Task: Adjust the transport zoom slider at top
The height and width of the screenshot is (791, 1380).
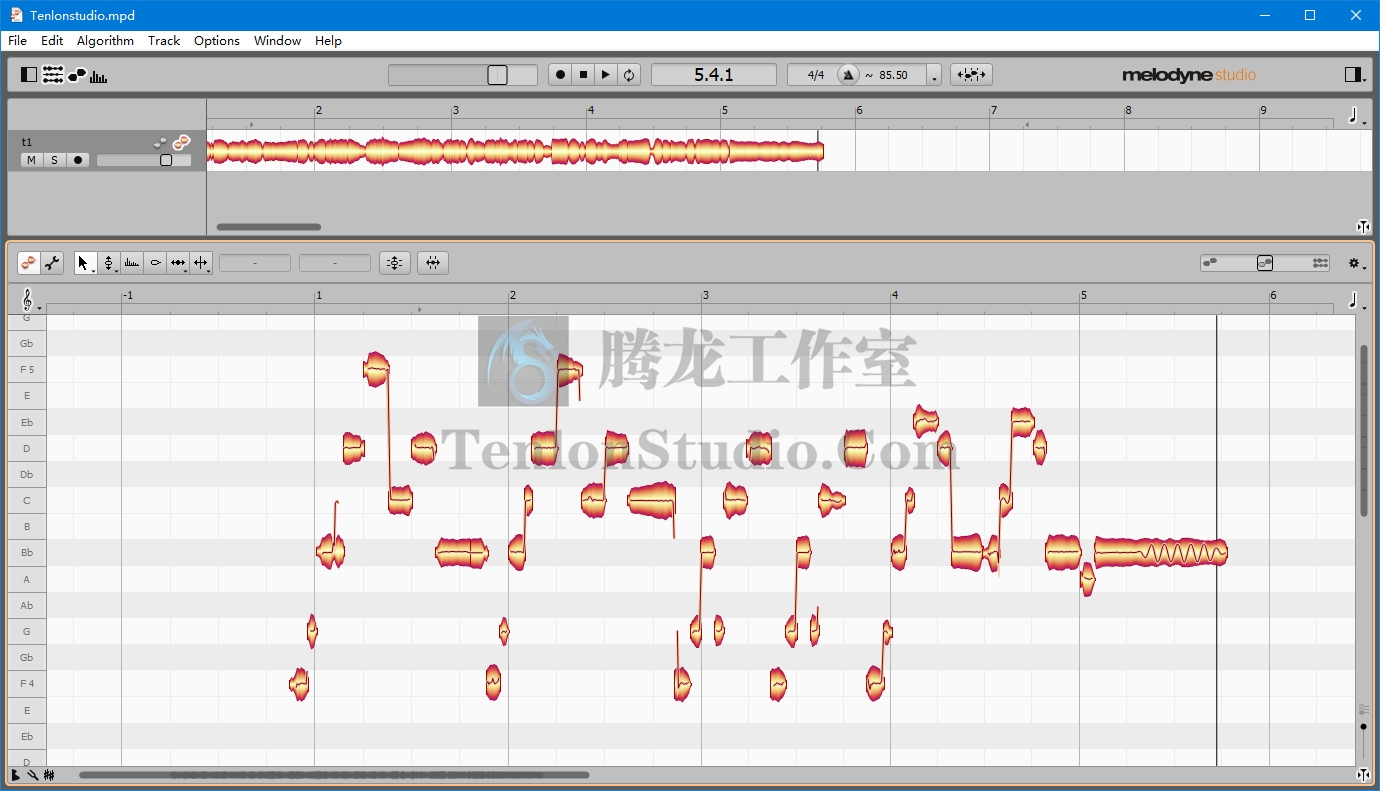Action: click(463, 75)
